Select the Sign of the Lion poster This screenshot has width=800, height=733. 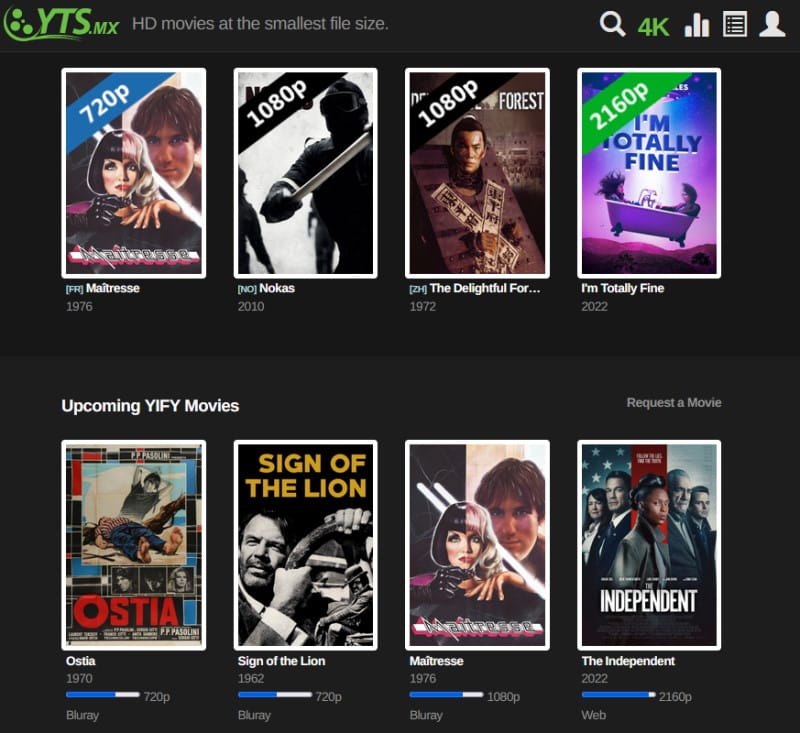[305, 545]
